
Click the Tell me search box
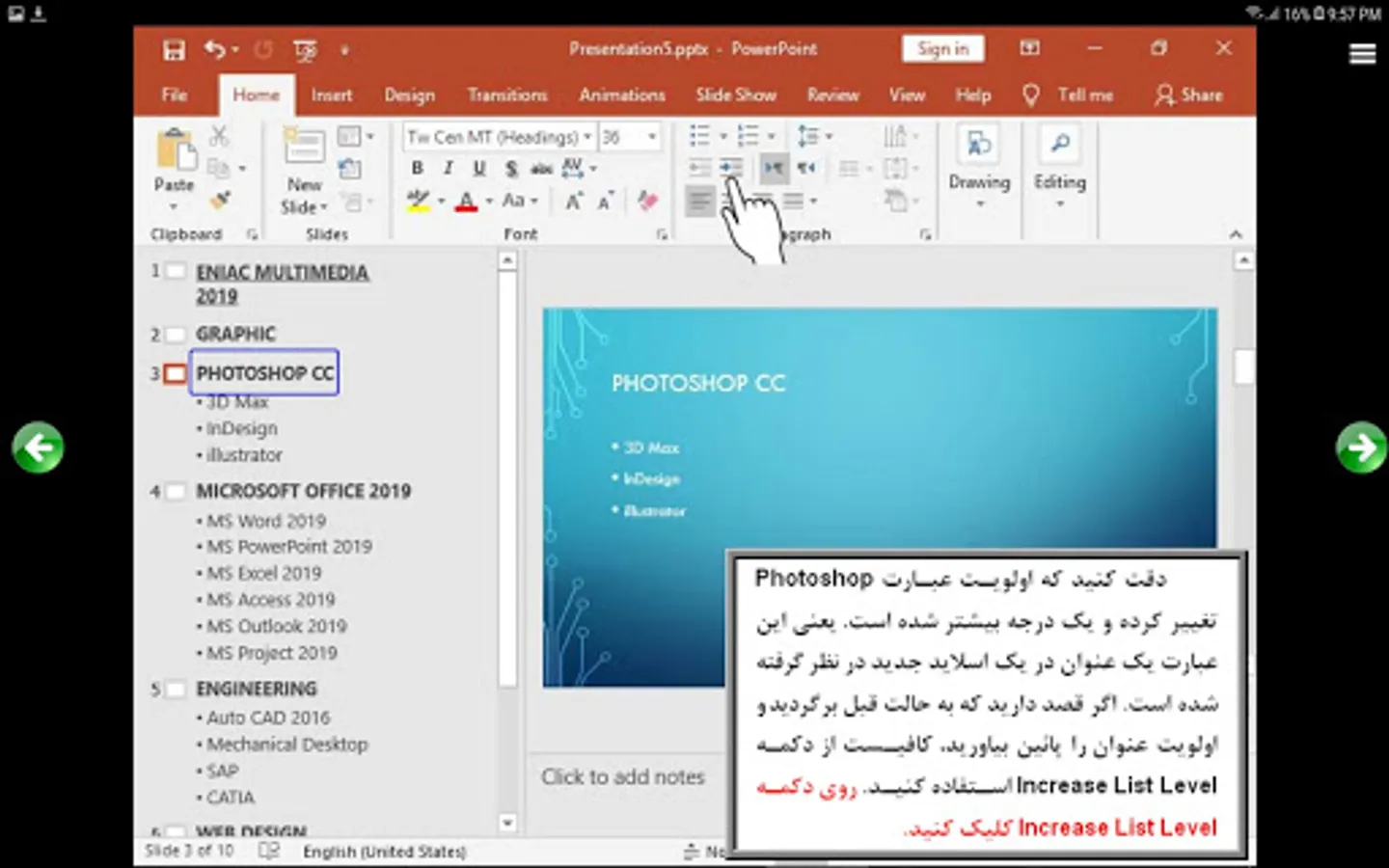click(x=1069, y=95)
